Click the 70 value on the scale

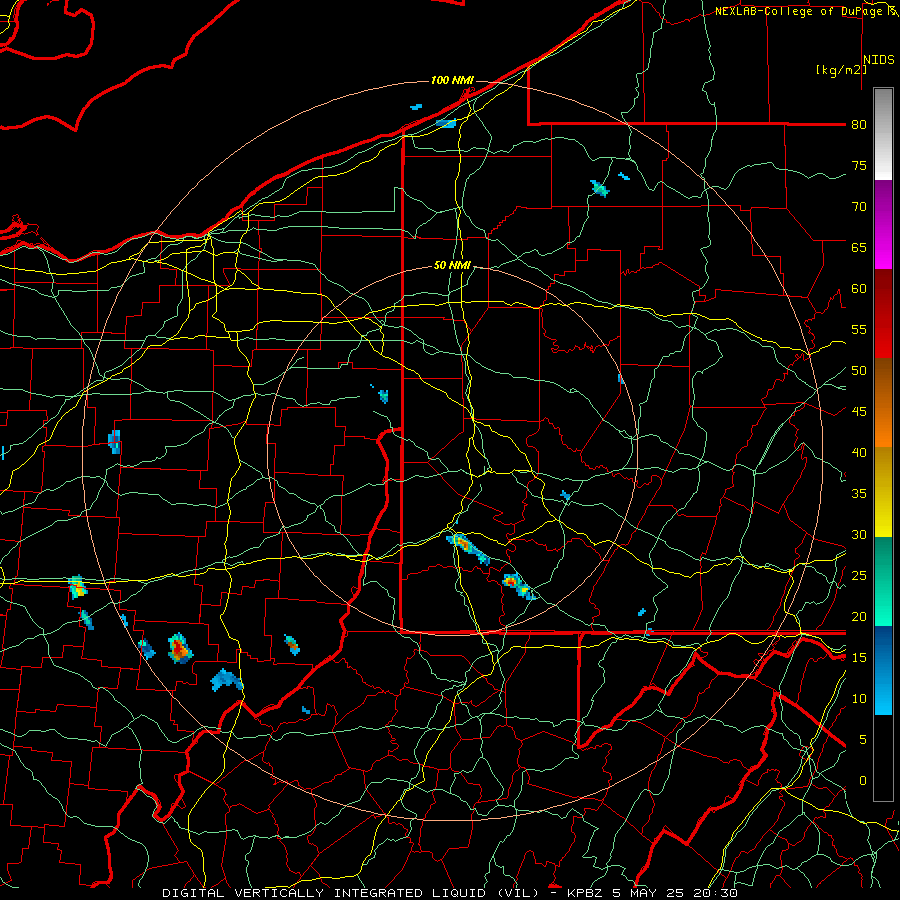tap(859, 207)
